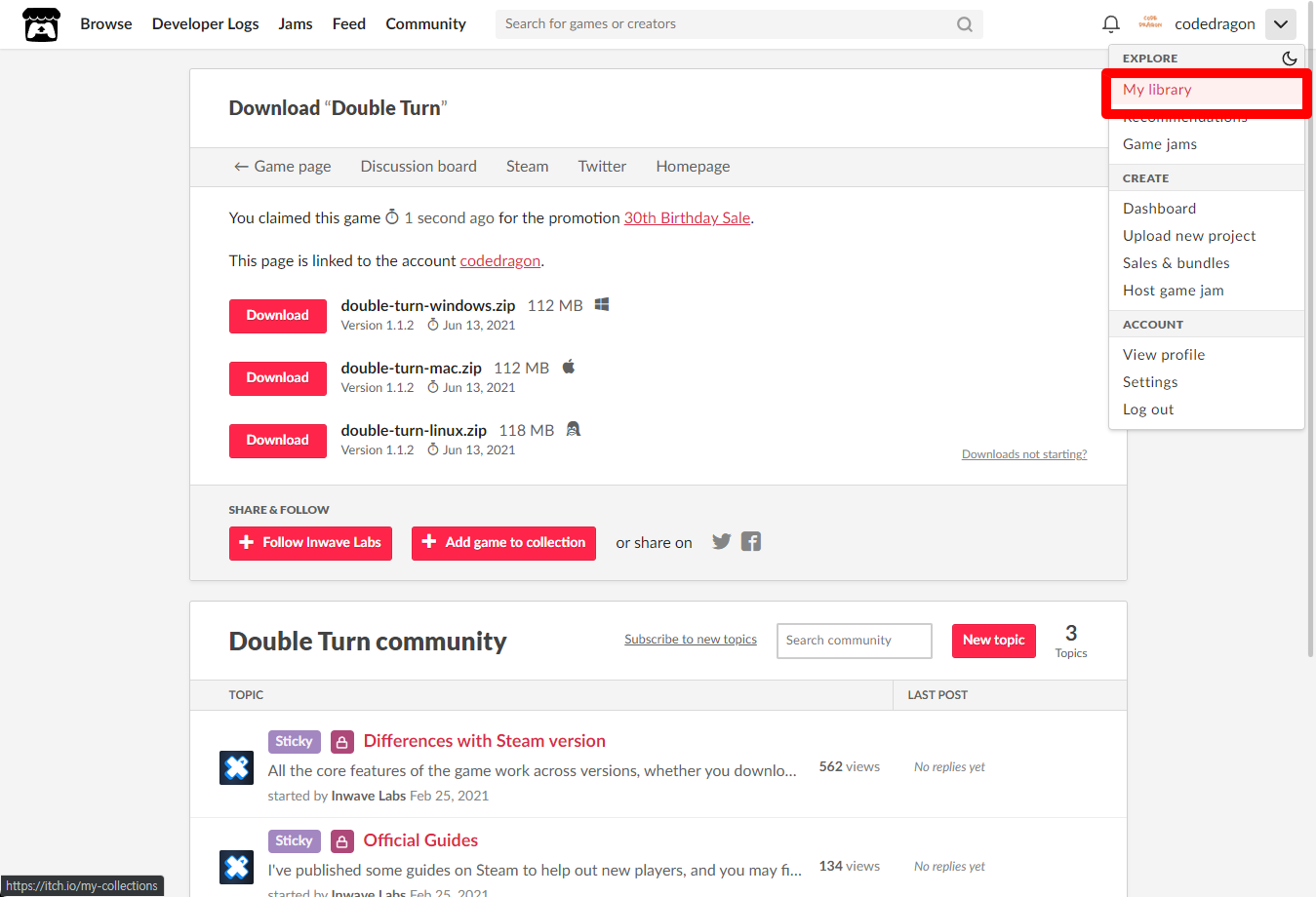Open the Homepage tab
This screenshot has height=897, width=1316.
(x=693, y=167)
